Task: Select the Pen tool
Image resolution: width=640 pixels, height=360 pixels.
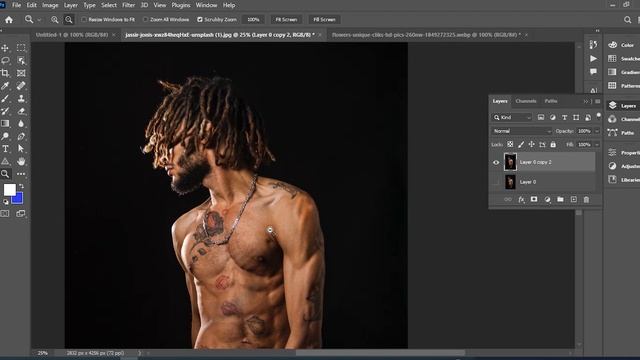Action: (x=21, y=136)
